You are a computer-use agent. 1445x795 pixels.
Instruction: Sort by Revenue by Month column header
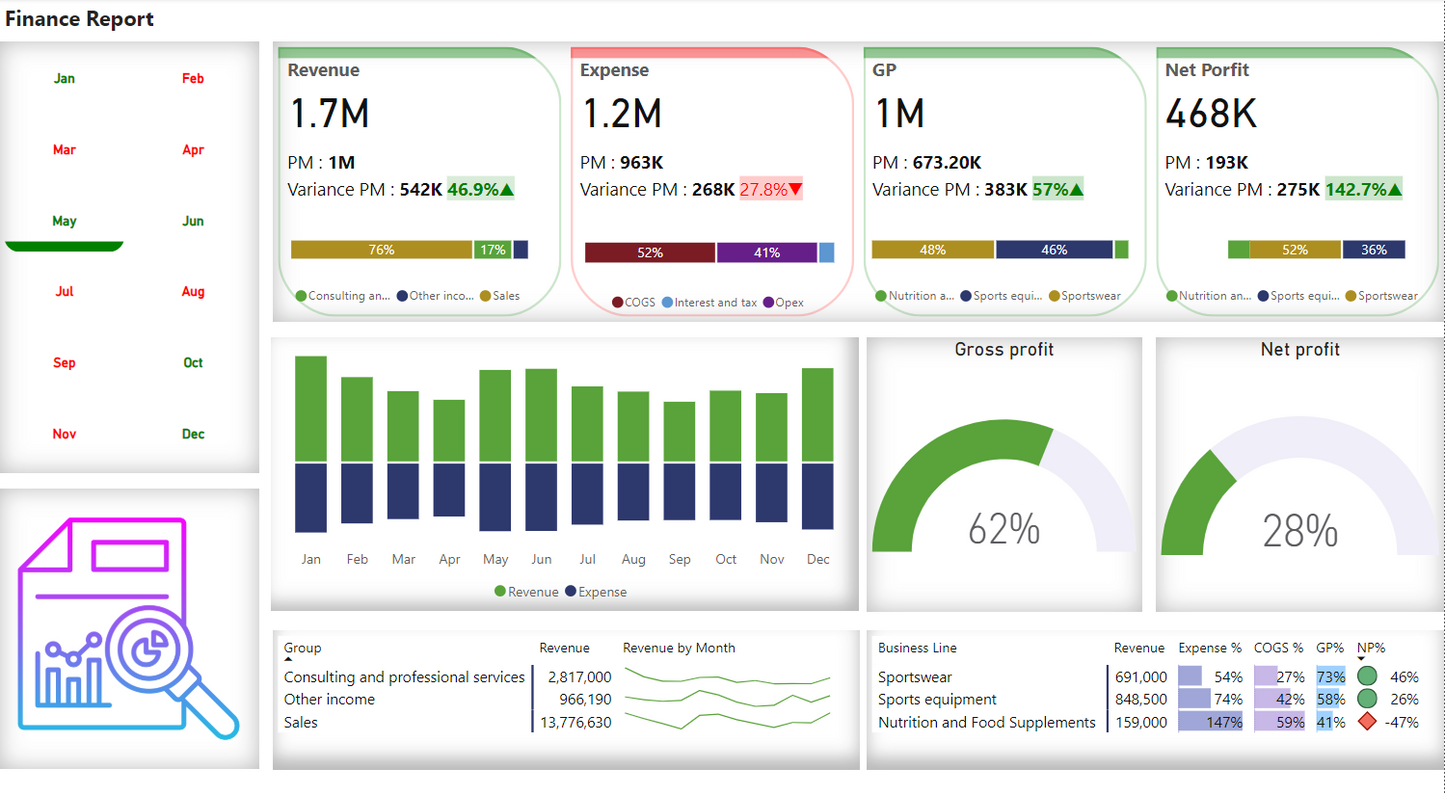click(678, 648)
